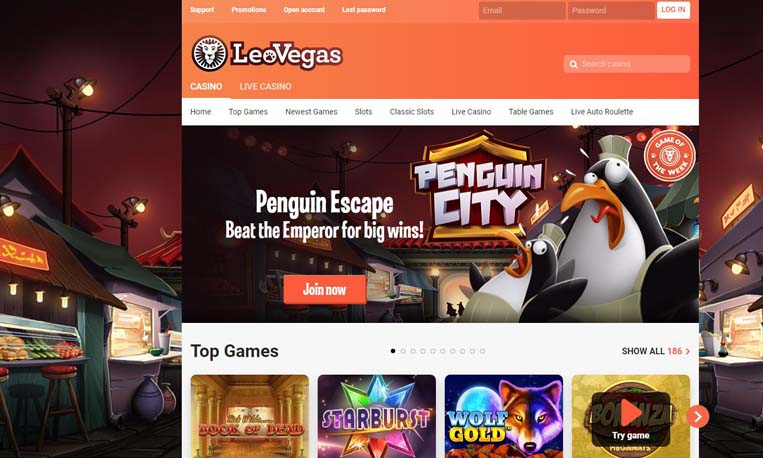Expand Show All 186 top games
This screenshot has height=458, width=763.
(655, 351)
